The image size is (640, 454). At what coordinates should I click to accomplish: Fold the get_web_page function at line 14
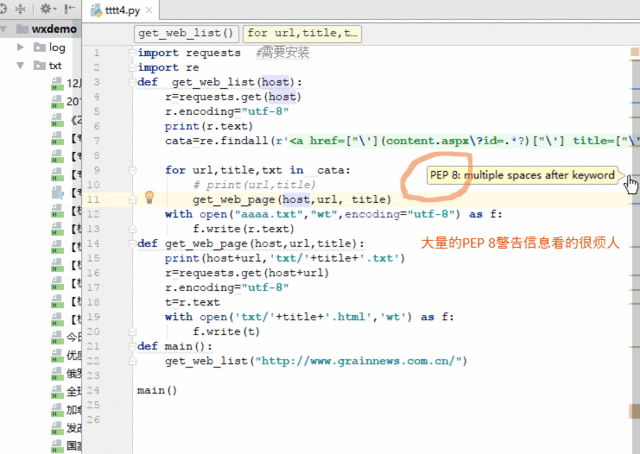(x=133, y=243)
